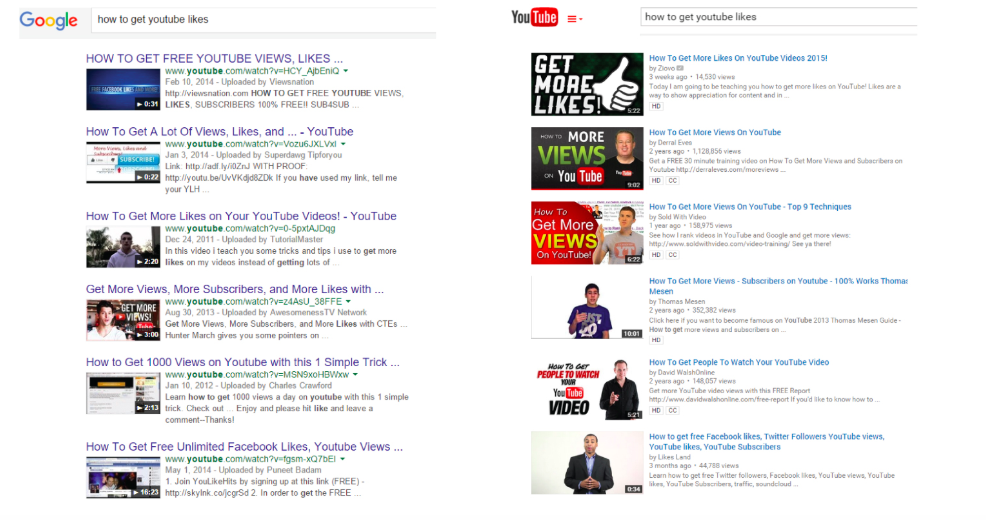Open 'Get More Views, More Subscribers' Google result
This screenshot has width=986, height=520.
(235, 289)
